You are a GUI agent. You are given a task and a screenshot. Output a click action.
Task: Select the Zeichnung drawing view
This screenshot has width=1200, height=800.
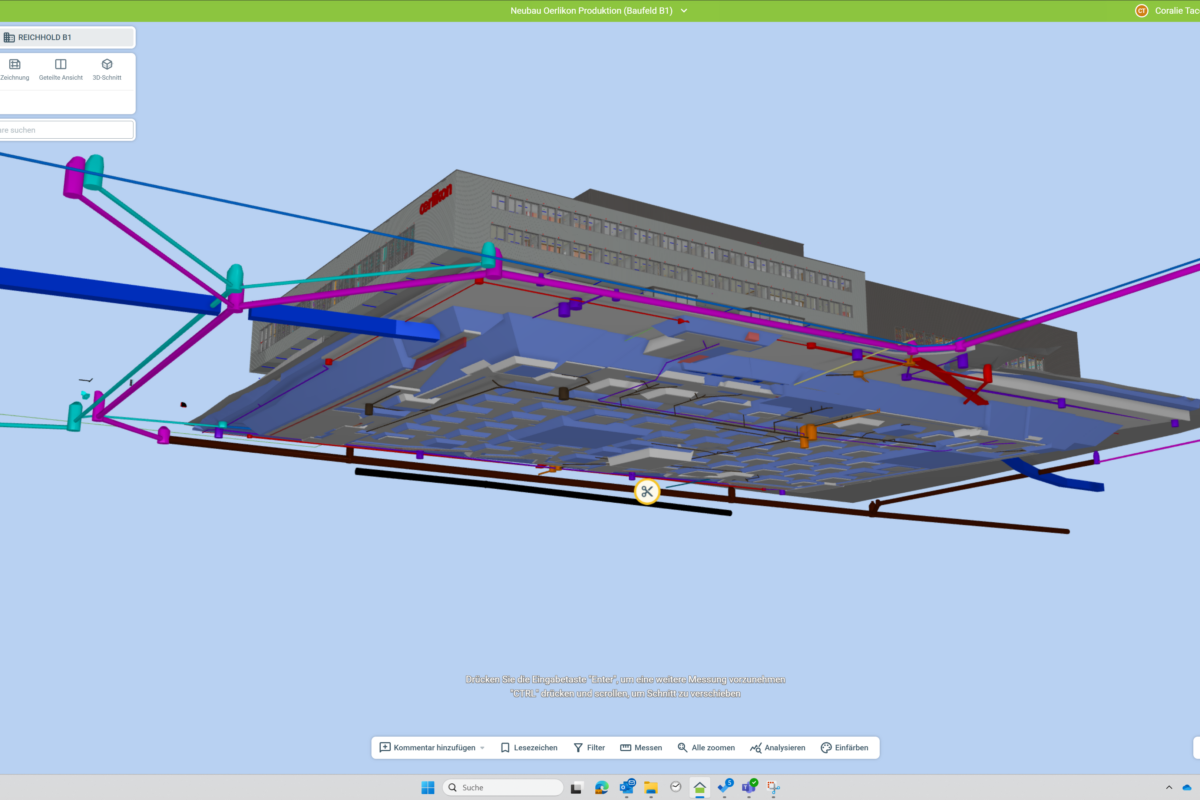coord(14,69)
